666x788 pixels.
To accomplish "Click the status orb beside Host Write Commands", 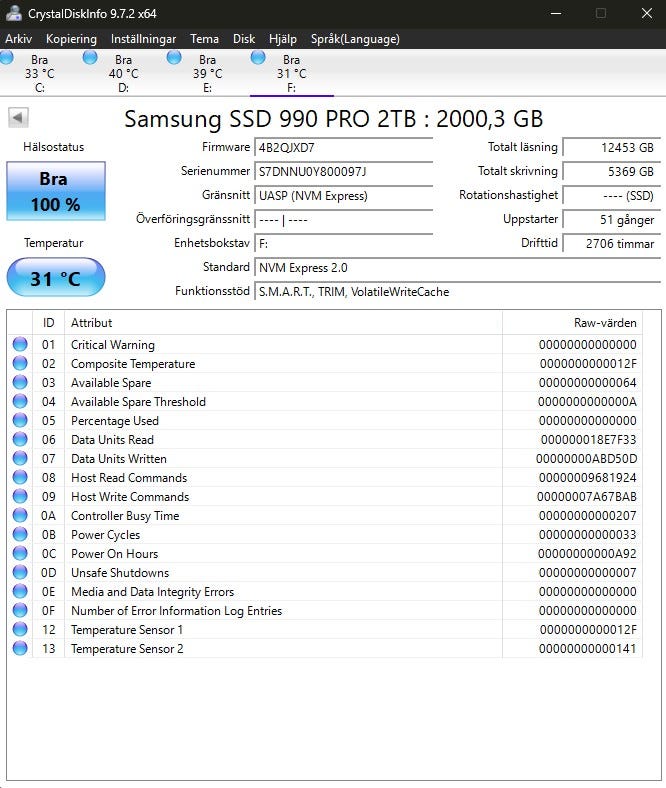I will pos(20,497).
